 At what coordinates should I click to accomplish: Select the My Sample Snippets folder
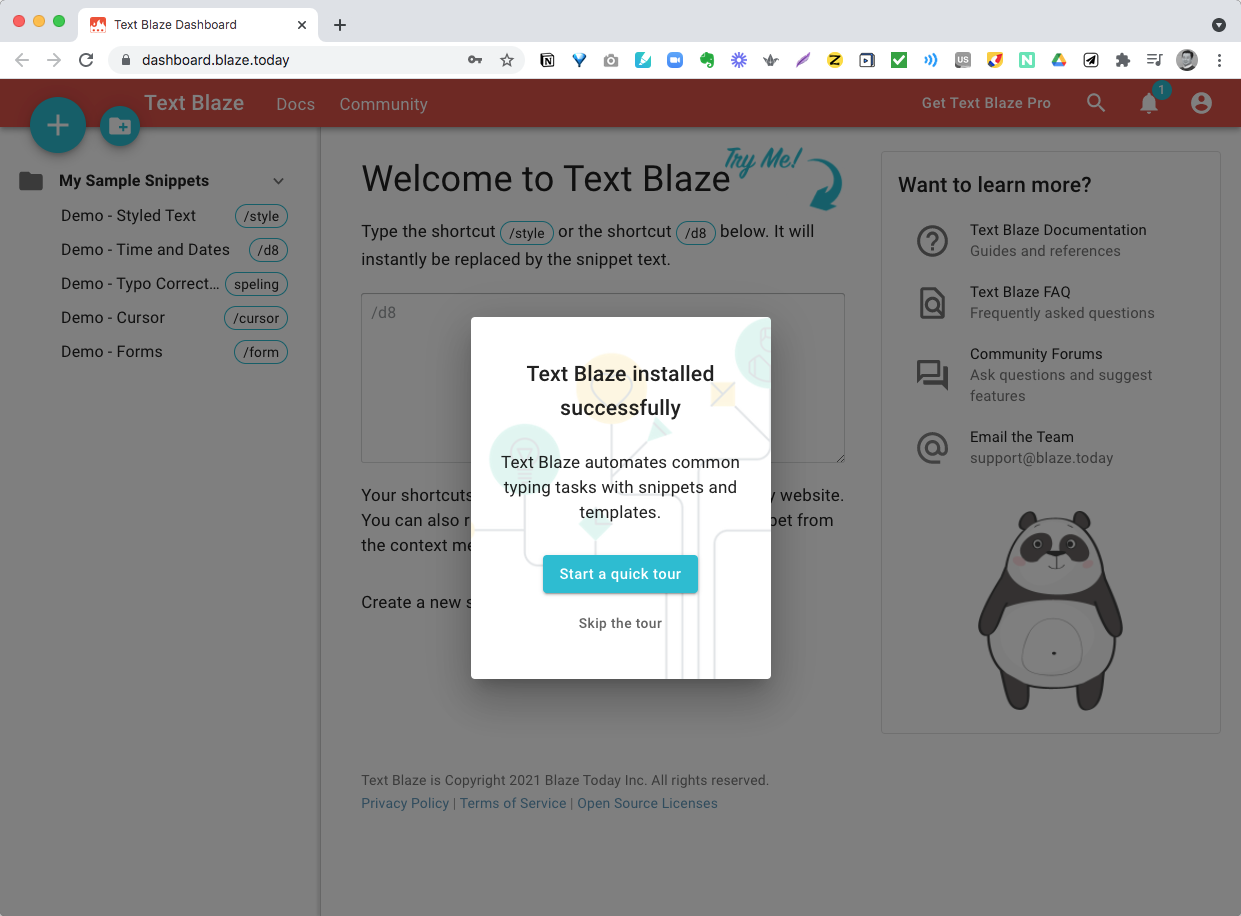coord(134,181)
